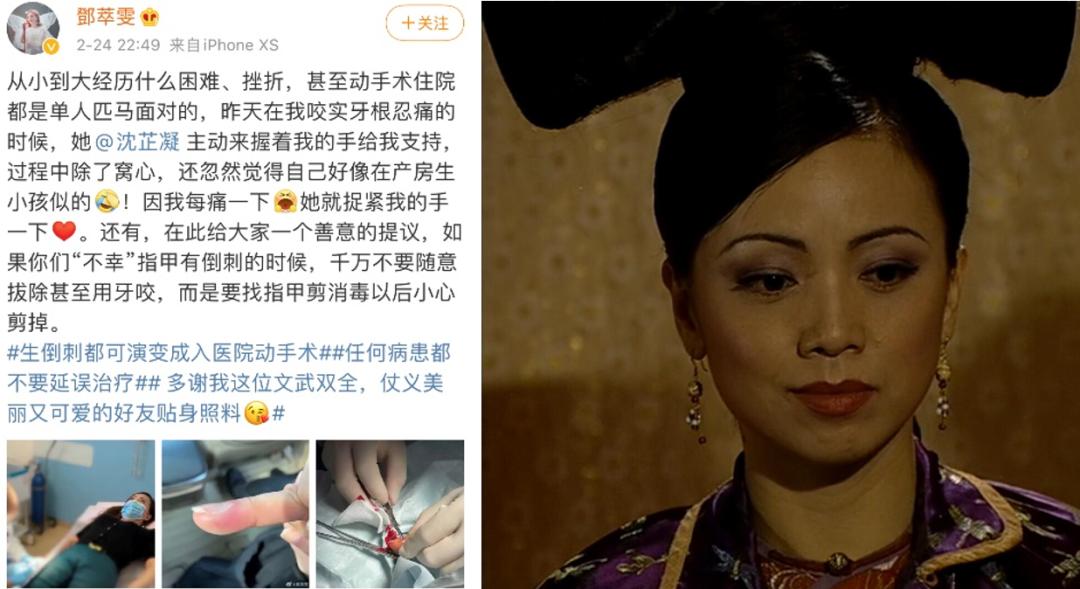The width and height of the screenshot is (1080, 589).
Task: Click the 2-24 22:49 post timestamp
Action: point(118,45)
